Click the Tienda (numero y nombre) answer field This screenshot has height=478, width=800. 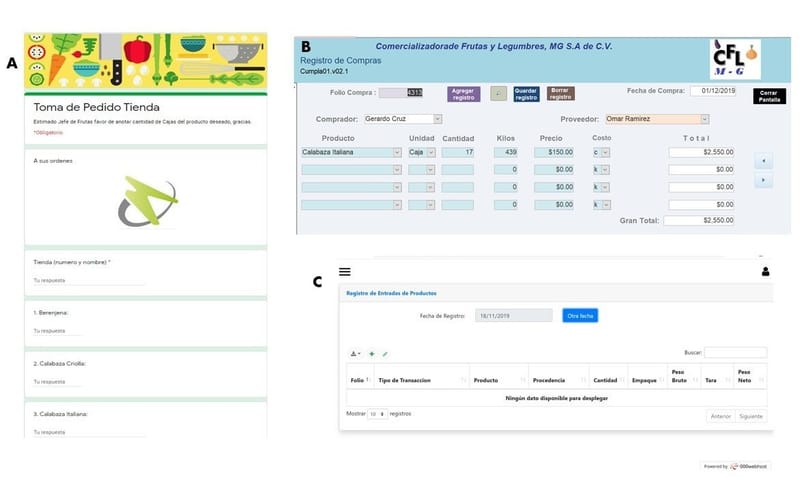(89, 281)
